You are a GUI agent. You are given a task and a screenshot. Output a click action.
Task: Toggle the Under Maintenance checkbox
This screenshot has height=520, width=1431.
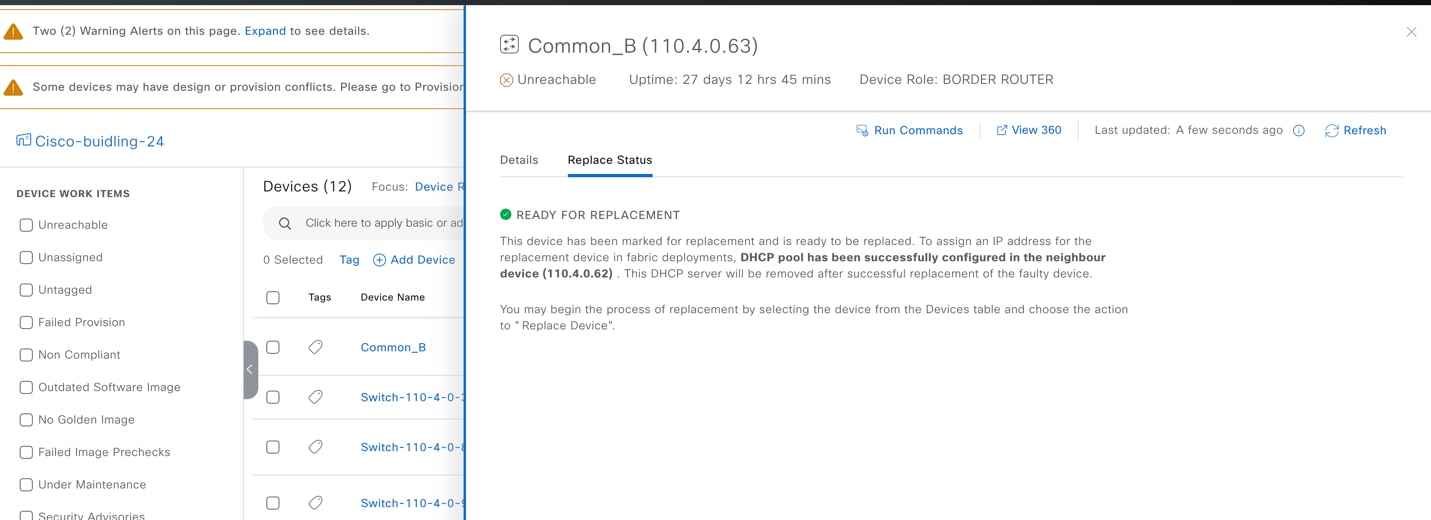click(x=26, y=485)
